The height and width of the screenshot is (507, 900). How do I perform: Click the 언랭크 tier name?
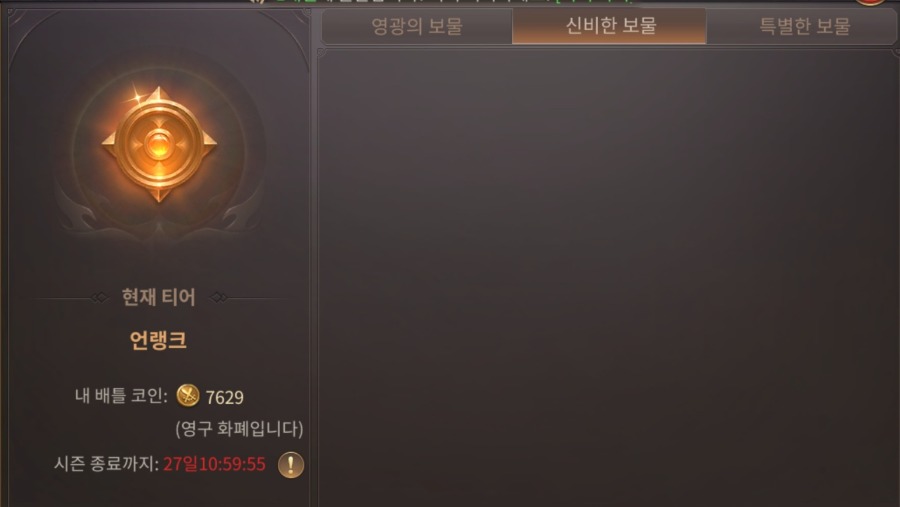(x=158, y=340)
